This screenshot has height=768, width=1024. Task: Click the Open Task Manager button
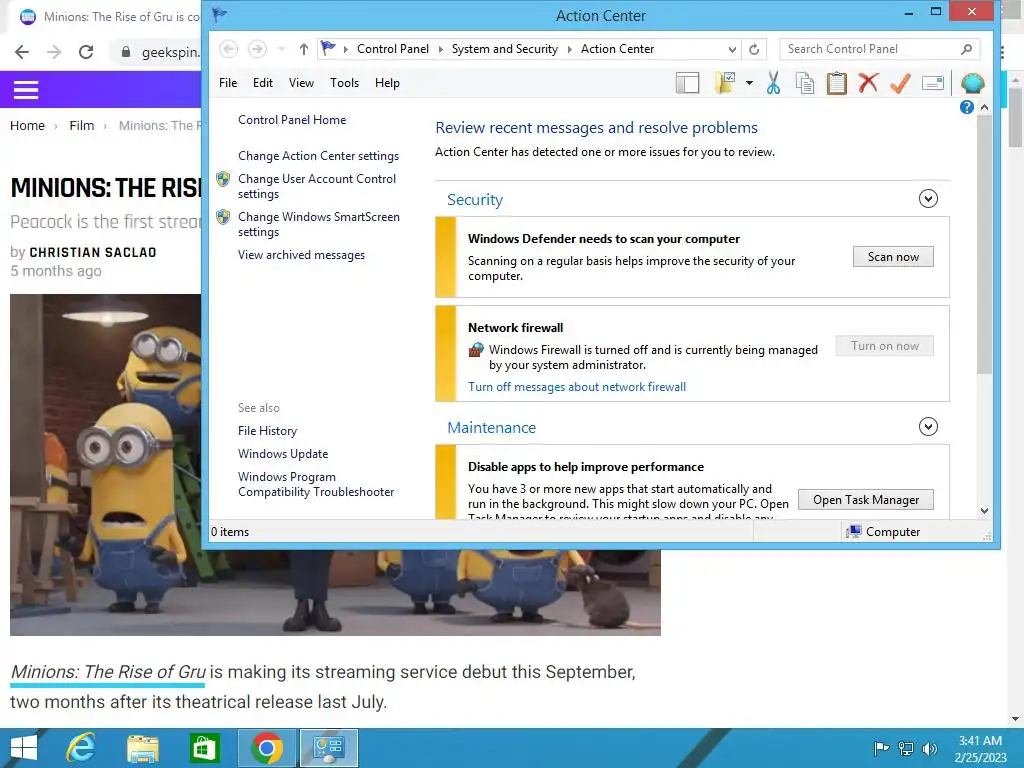click(865, 500)
